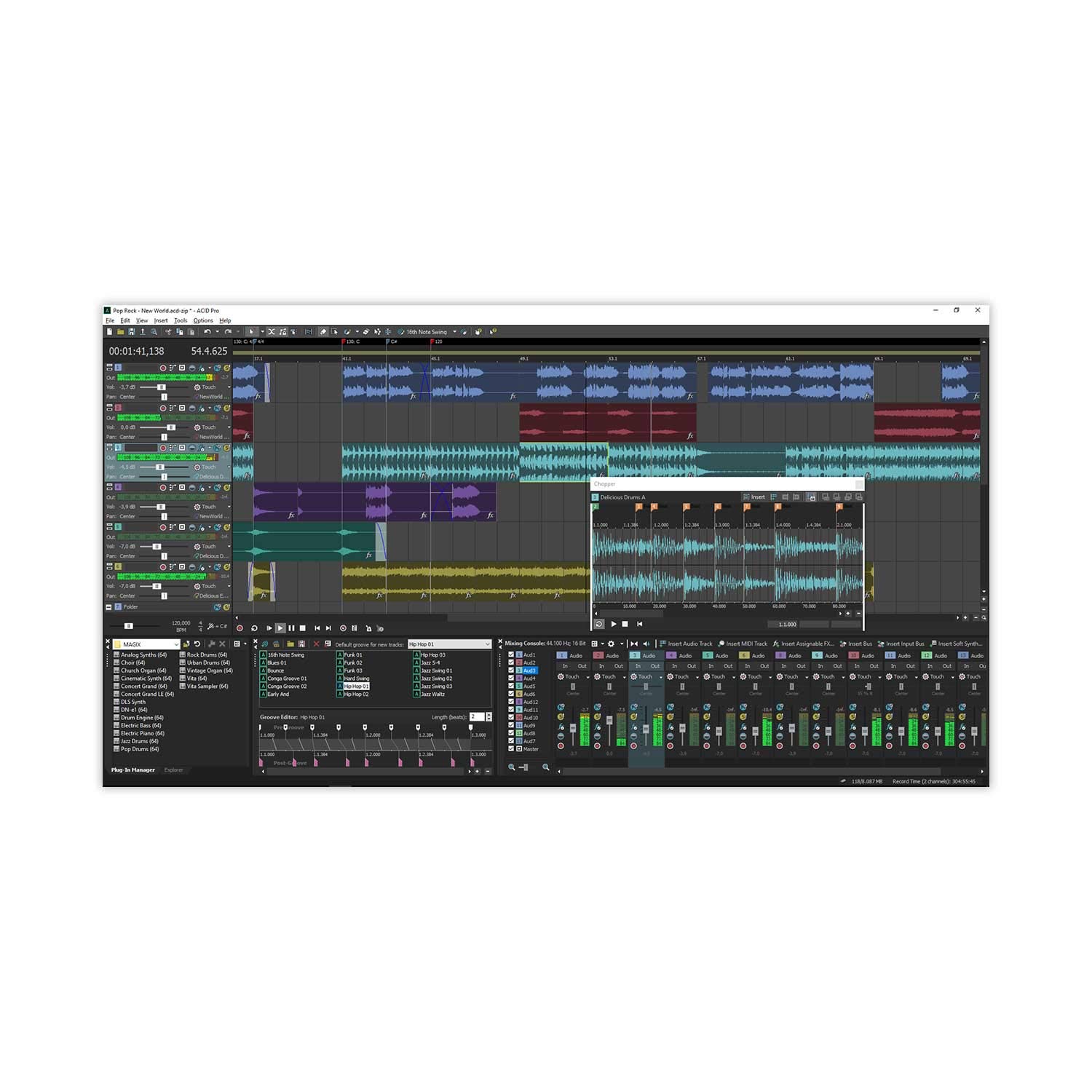1092x1092 pixels.
Task: Open the views dropdown in Plug-In Manager toolbar
Action: click(245, 644)
